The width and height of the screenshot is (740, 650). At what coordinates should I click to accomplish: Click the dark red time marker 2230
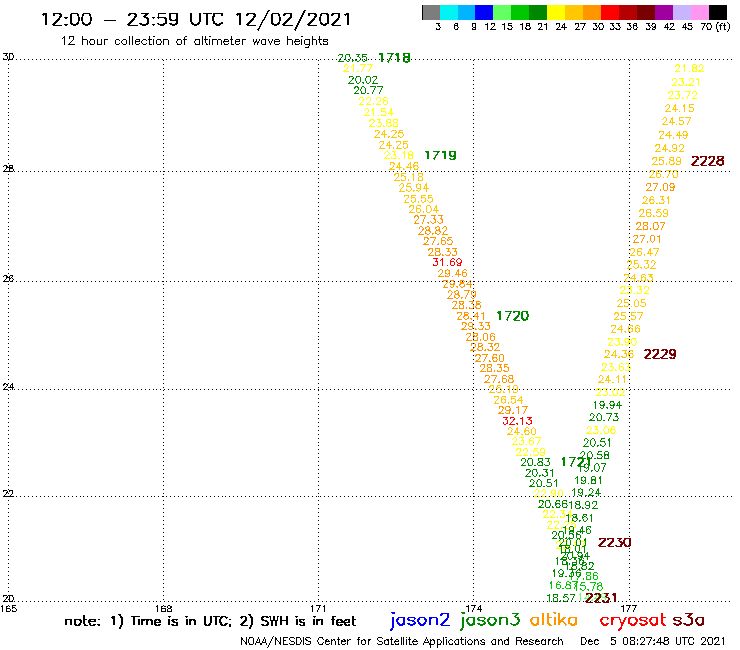point(614,543)
